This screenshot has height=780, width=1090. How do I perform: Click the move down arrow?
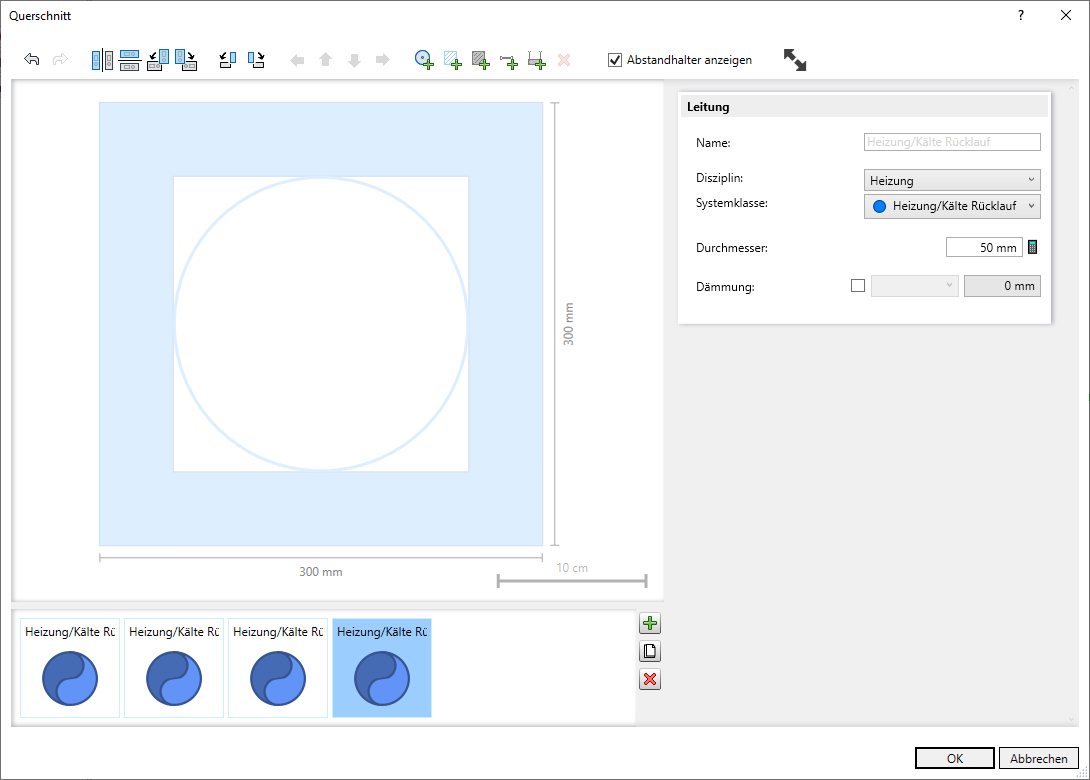point(355,60)
